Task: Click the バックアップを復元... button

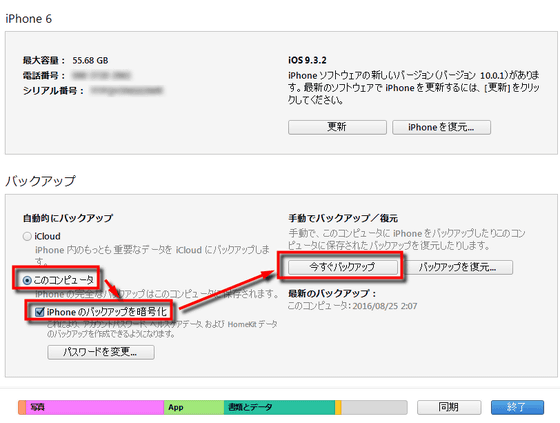Action: pos(458,267)
